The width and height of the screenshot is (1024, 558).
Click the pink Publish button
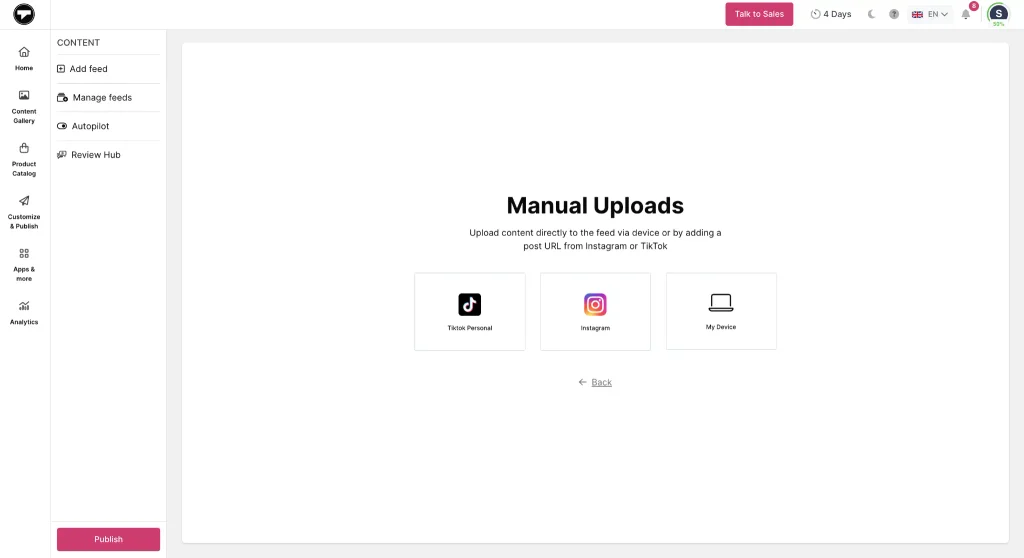click(x=108, y=539)
